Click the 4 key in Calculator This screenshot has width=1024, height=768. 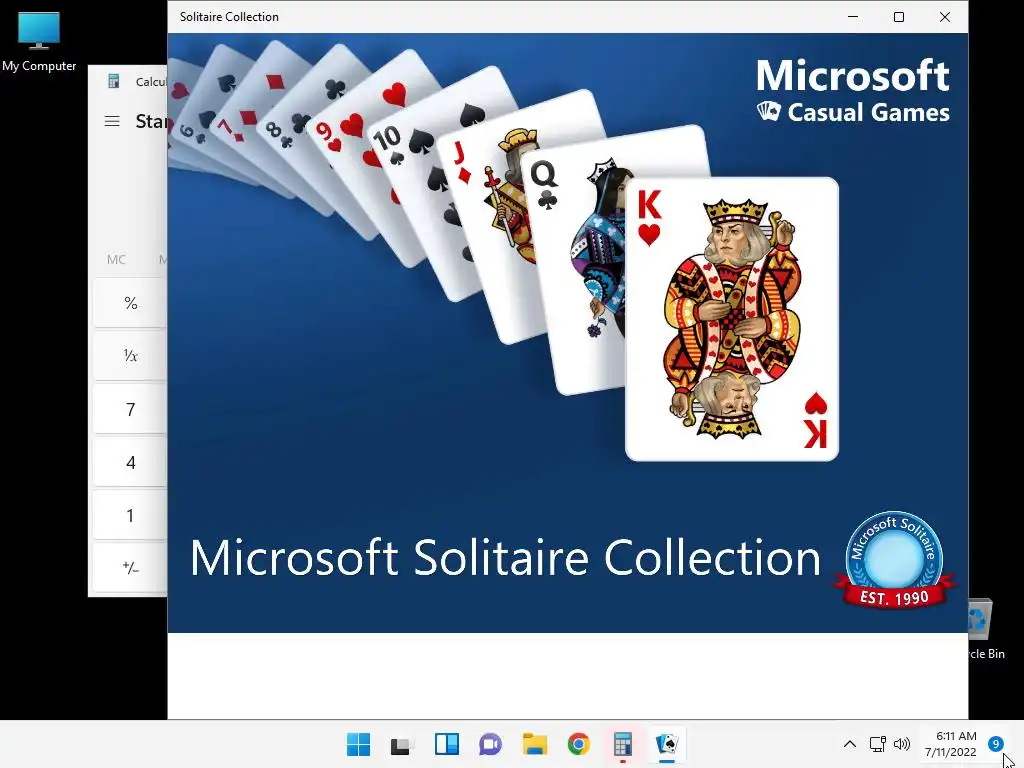click(131, 462)
